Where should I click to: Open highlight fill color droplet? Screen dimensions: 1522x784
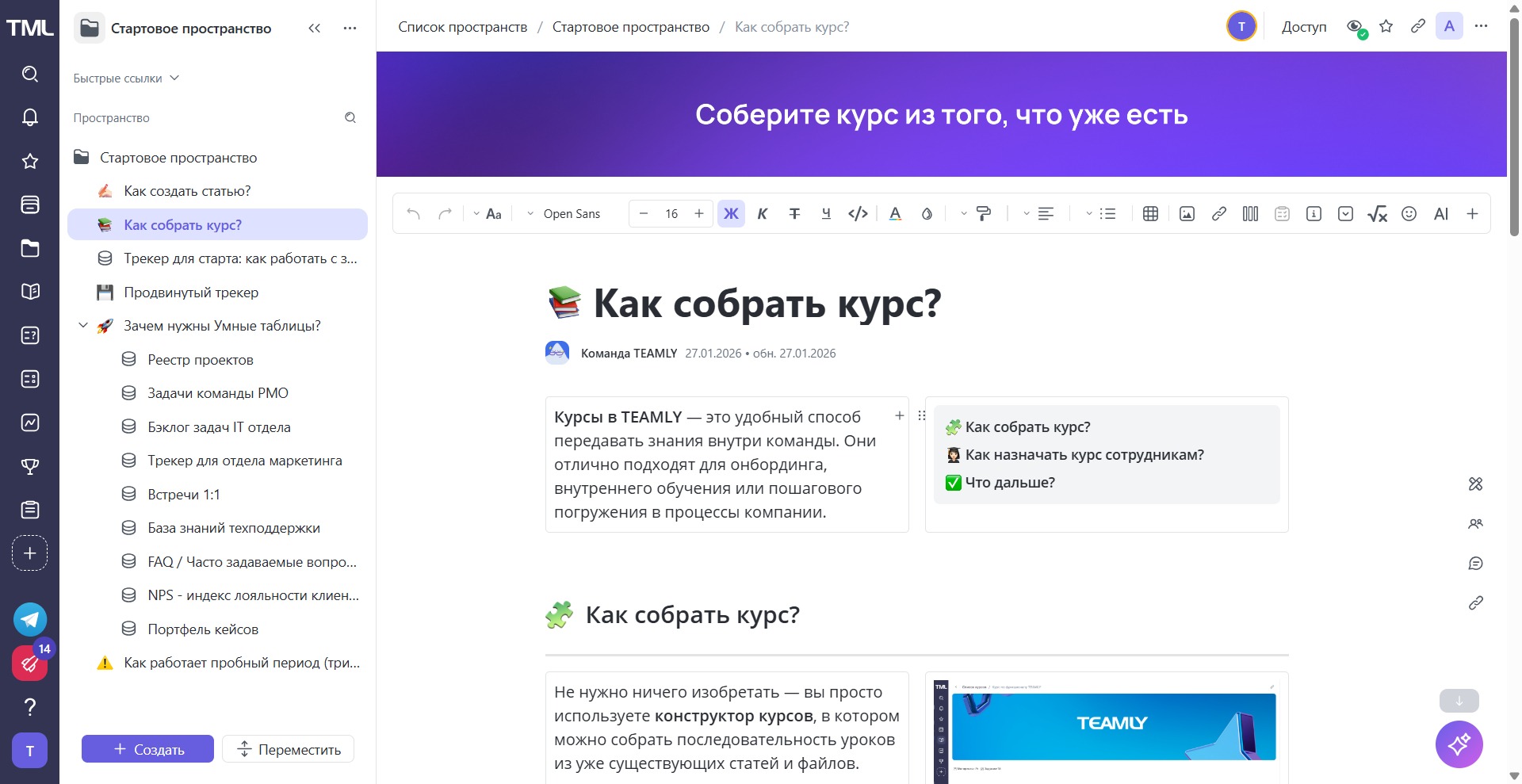pyautogui.click(x=927, y=213)
